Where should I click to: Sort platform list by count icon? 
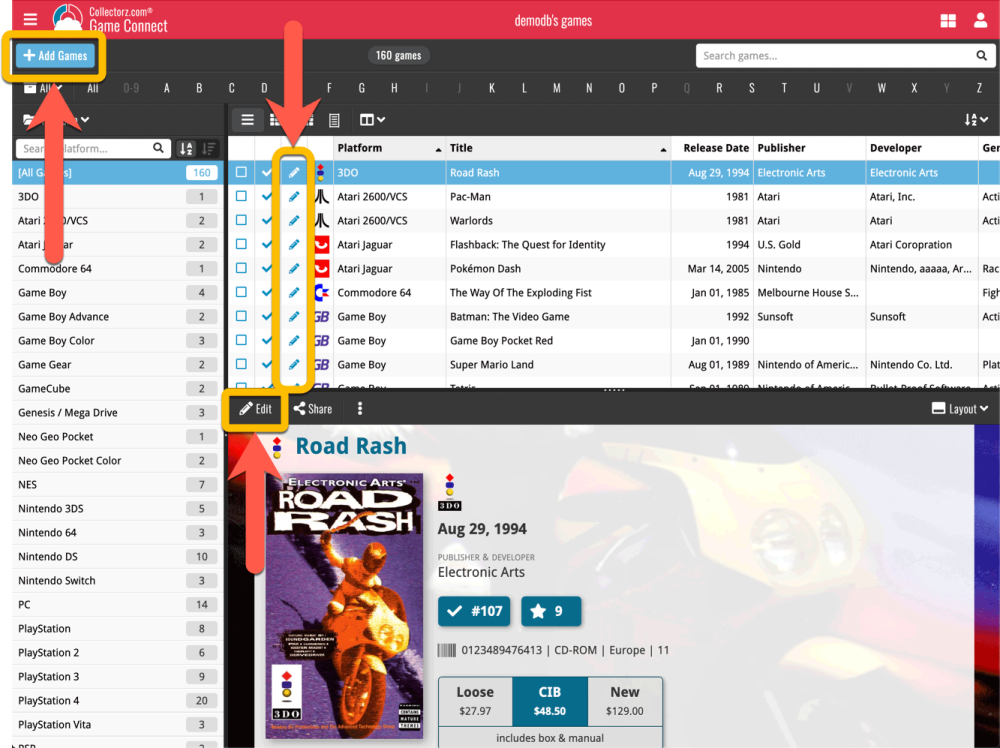[x=209, y=149]
